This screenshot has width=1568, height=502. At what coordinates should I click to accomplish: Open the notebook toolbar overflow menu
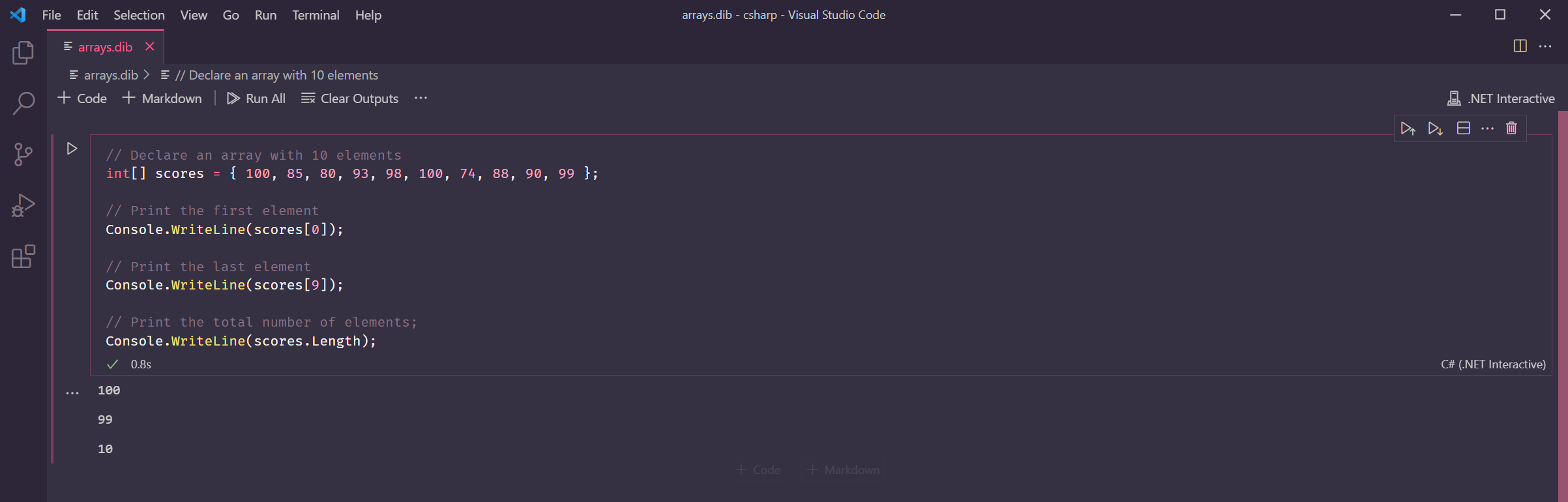click(x=421, y=98)
